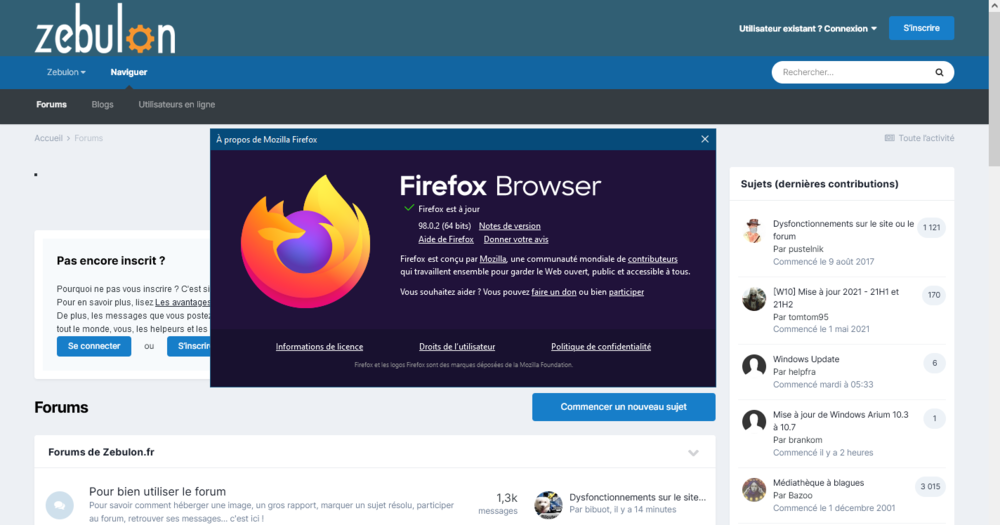Click the forum speech bubble icon
Image resolution: width=1000 pixels, height=525 pixels.
60,504
